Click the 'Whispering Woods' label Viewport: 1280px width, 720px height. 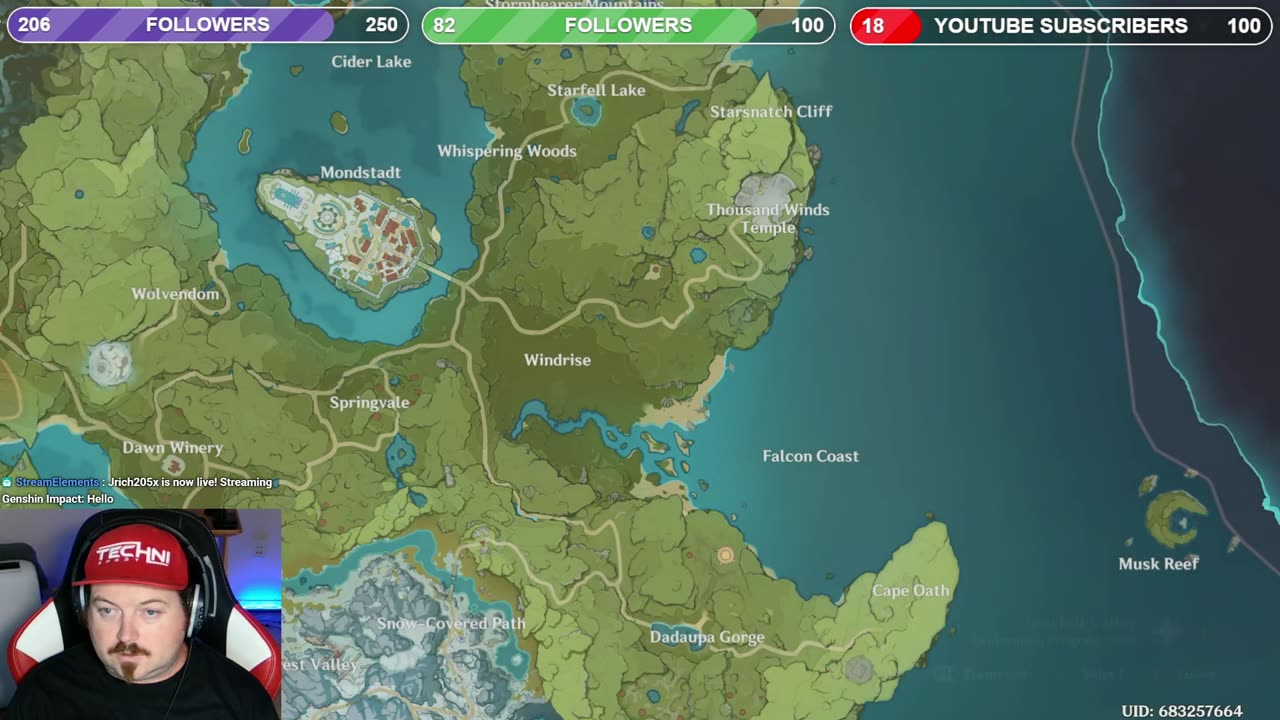coord(507,151)
